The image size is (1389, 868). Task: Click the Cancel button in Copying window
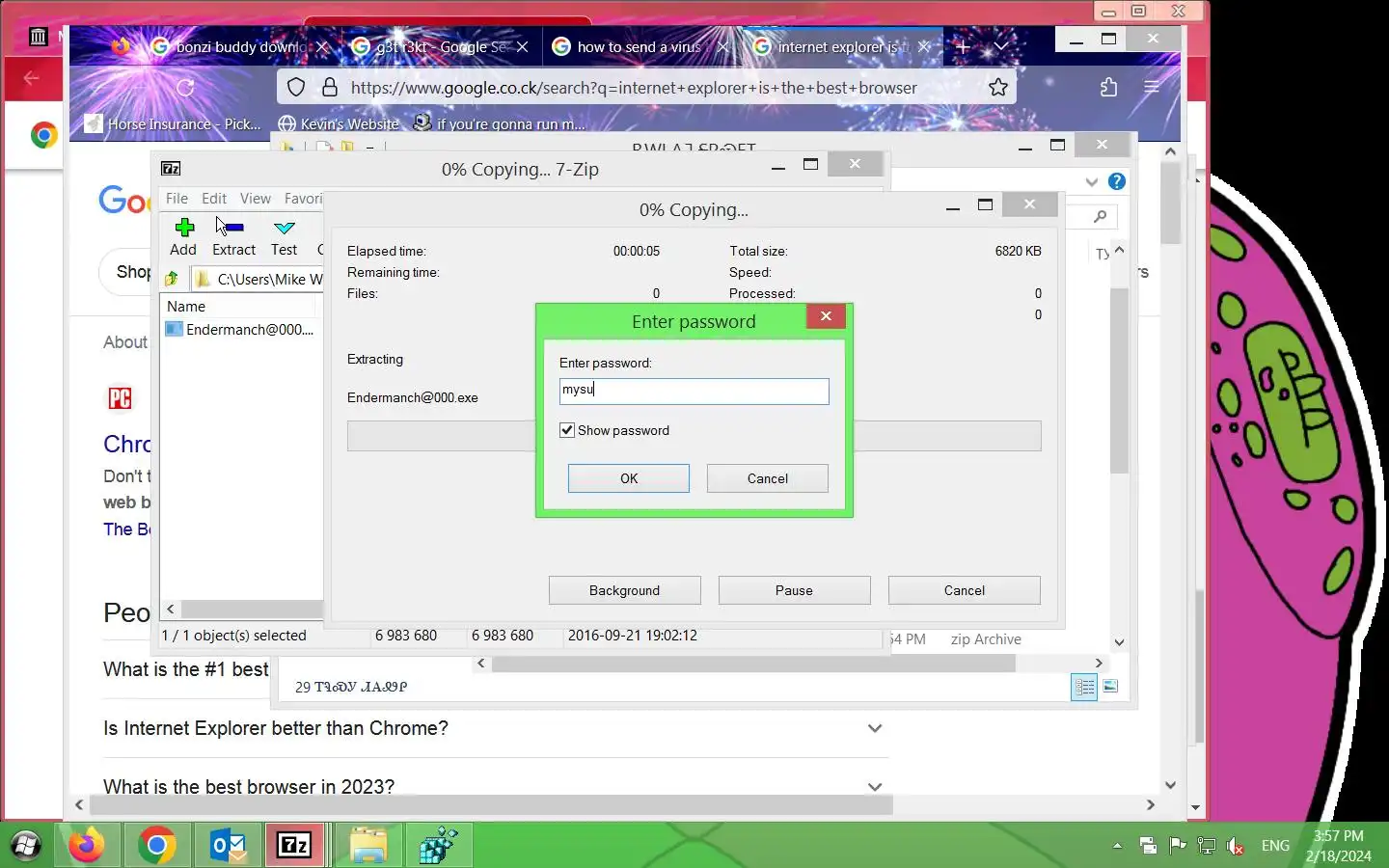965,590
